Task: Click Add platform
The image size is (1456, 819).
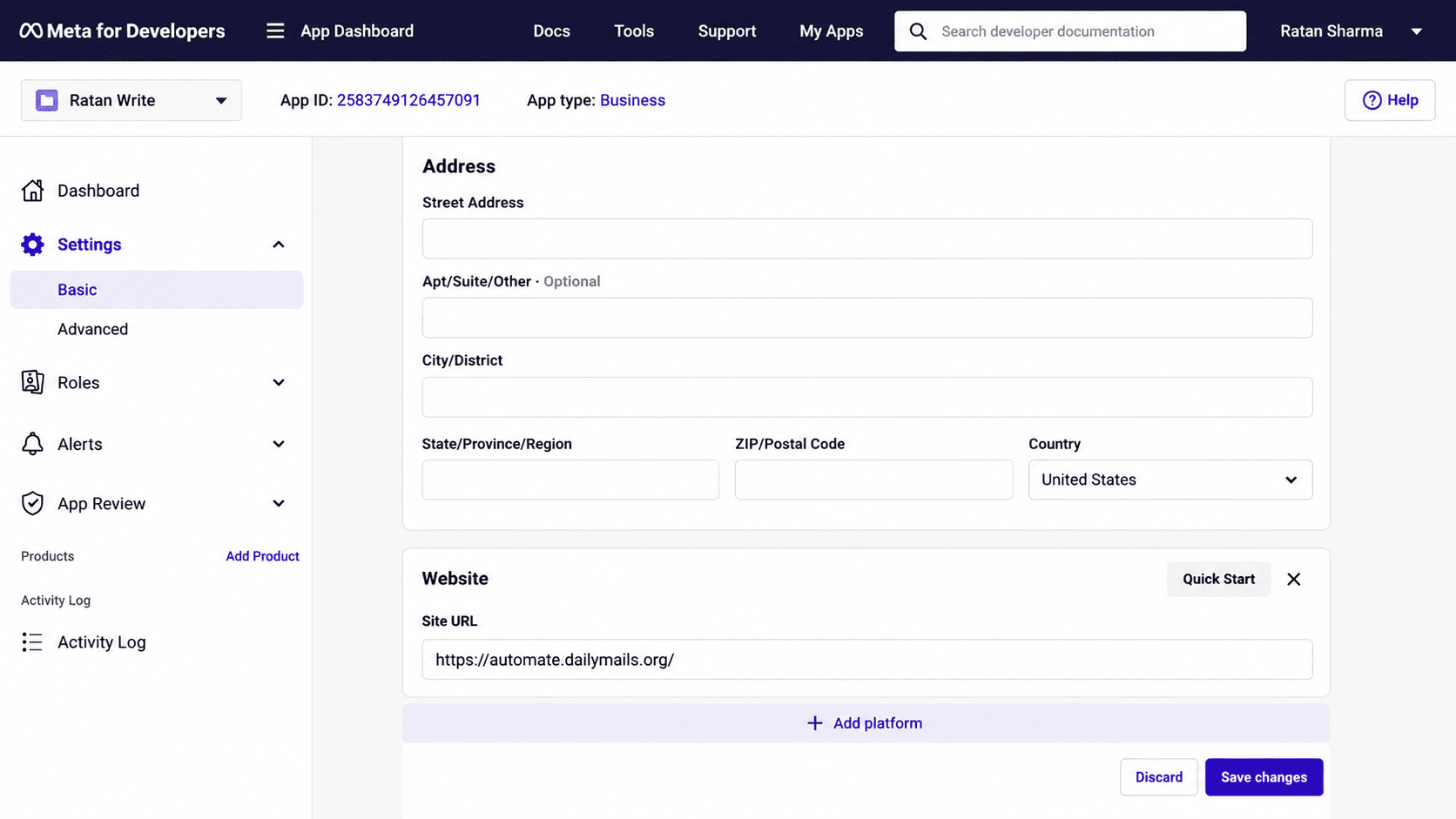Action: [866, 723]
